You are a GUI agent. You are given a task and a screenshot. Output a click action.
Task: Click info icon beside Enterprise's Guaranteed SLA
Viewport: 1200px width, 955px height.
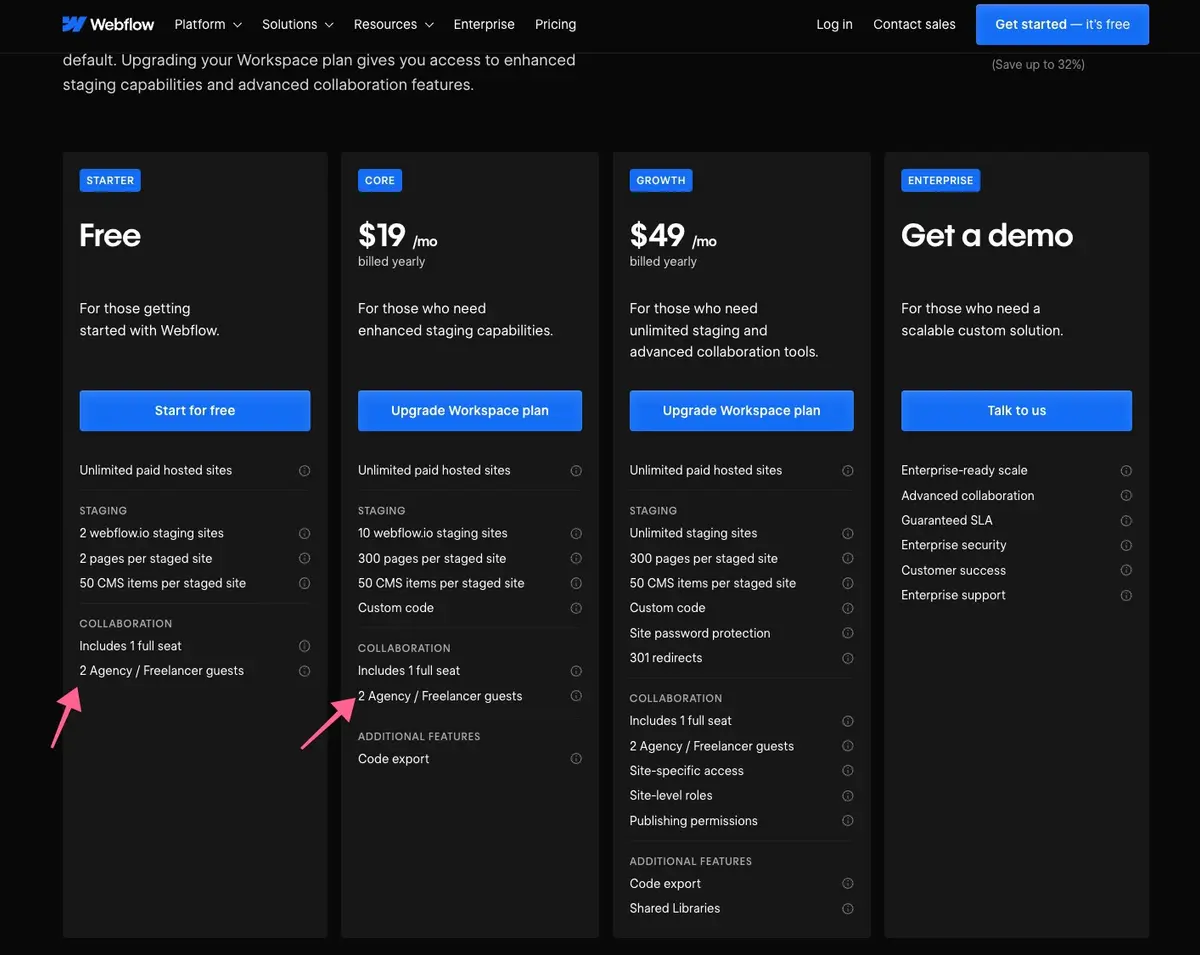point(1126,520)
